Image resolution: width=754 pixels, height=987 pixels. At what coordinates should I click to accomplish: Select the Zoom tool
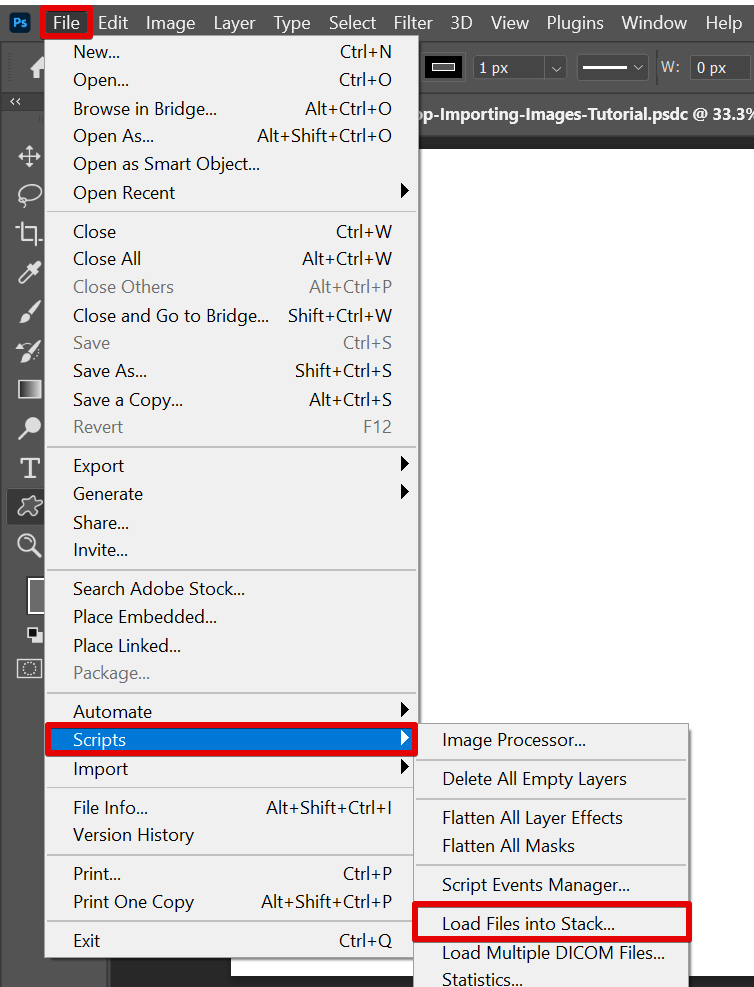click(29, 545)
